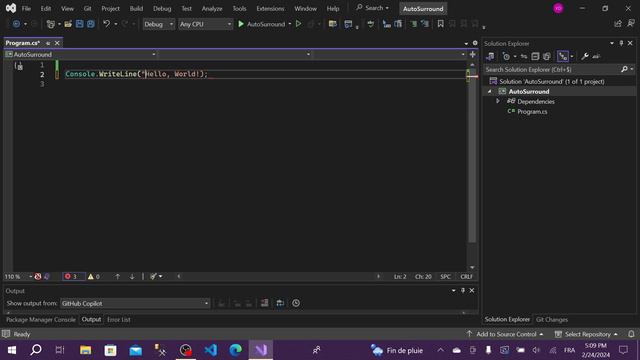Click the Save icon in toolbar

pyautogui.click(x=79, y=24)
